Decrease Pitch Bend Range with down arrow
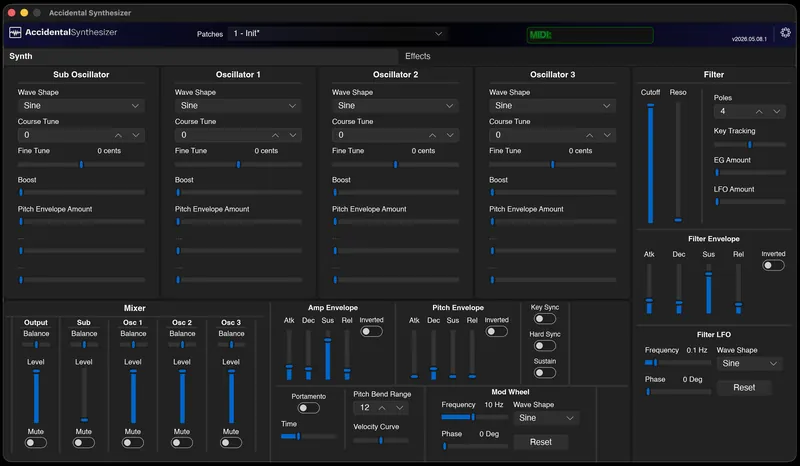The width and height of the screenshot is (800, 466). click(x=399, y=407)
